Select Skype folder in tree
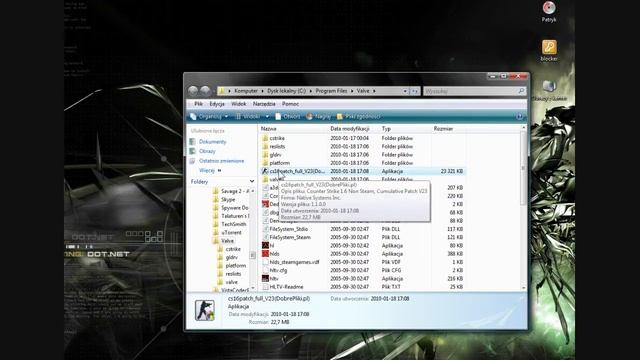640x360 pixels. click(x=228, y=200)
